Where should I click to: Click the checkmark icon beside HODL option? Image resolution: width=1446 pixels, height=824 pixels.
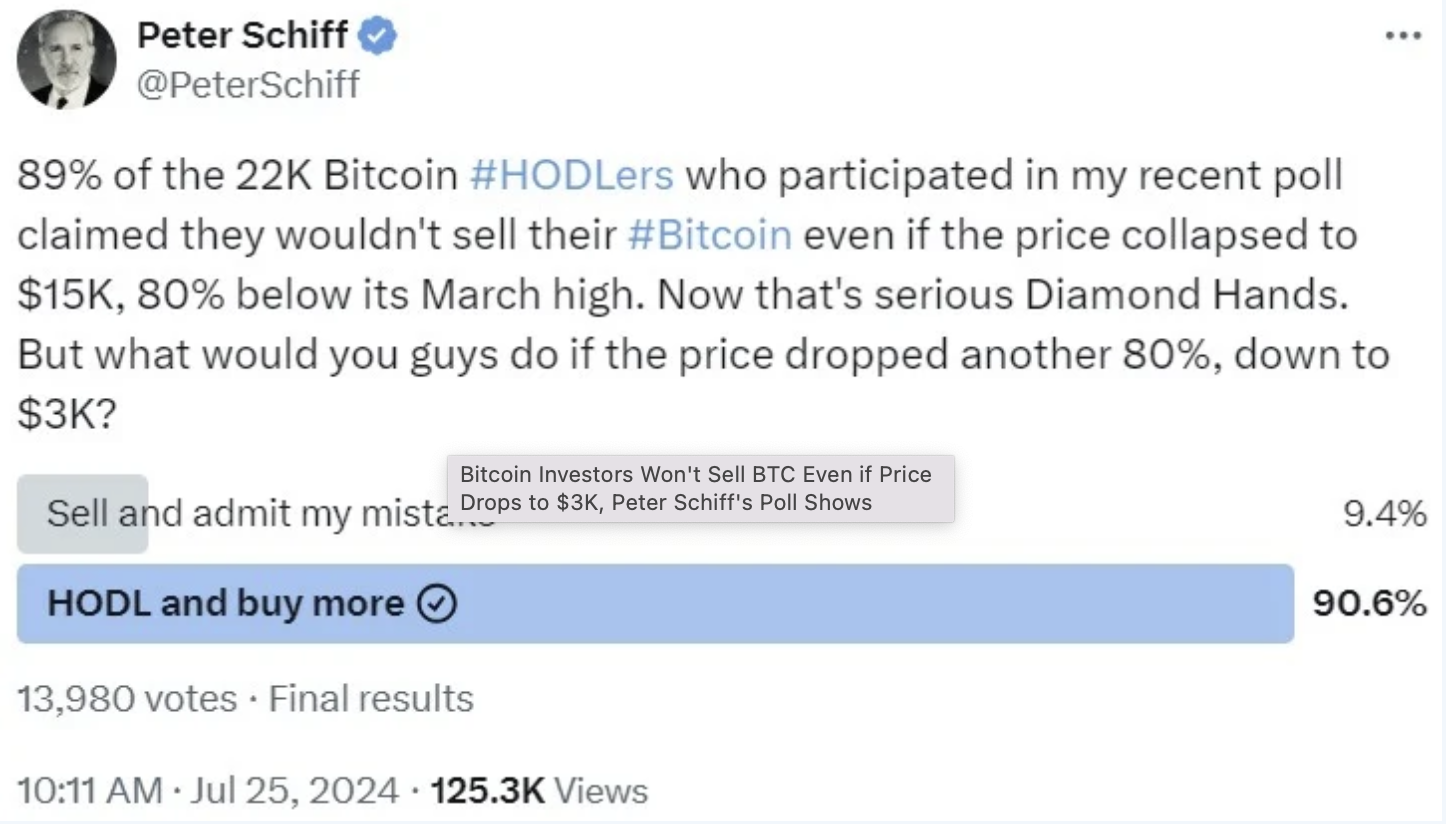click(x=436, y=604)
